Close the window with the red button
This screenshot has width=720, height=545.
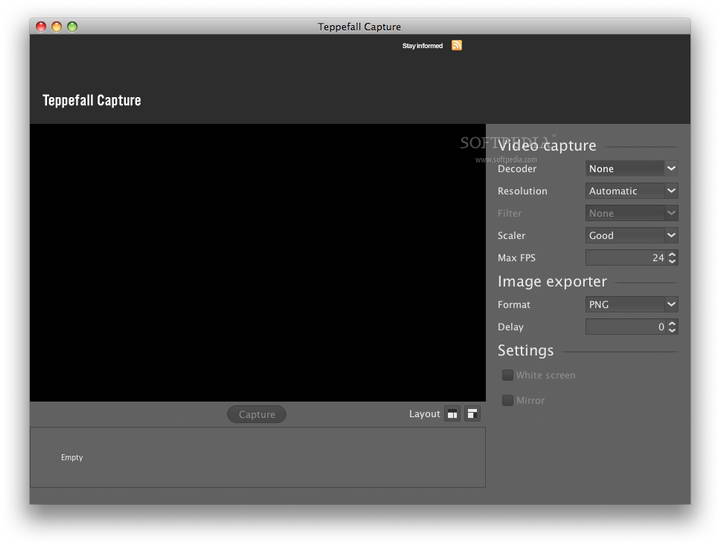pos(41,27)
